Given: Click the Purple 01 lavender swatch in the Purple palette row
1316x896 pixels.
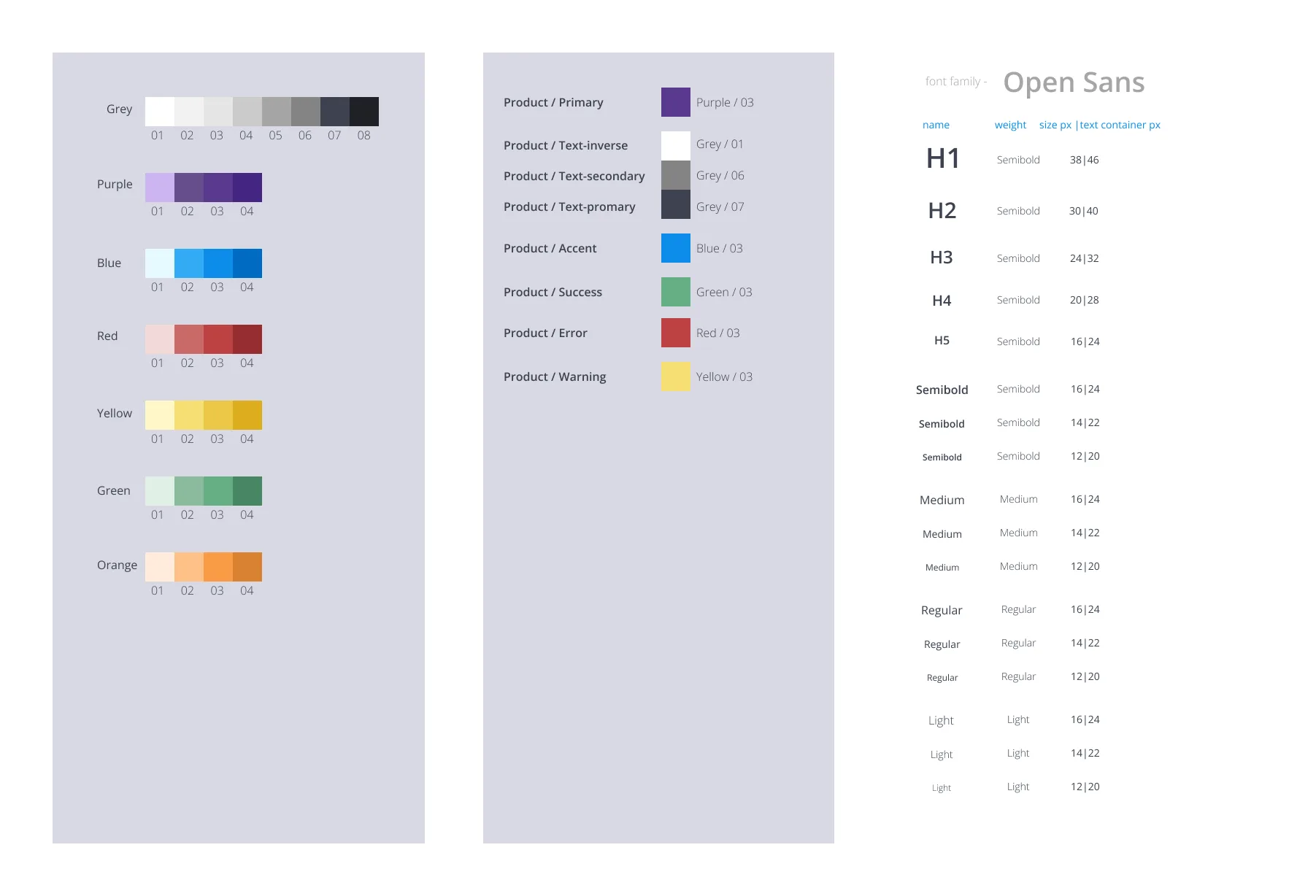Looking at the screenshot, I should [160, 188].
